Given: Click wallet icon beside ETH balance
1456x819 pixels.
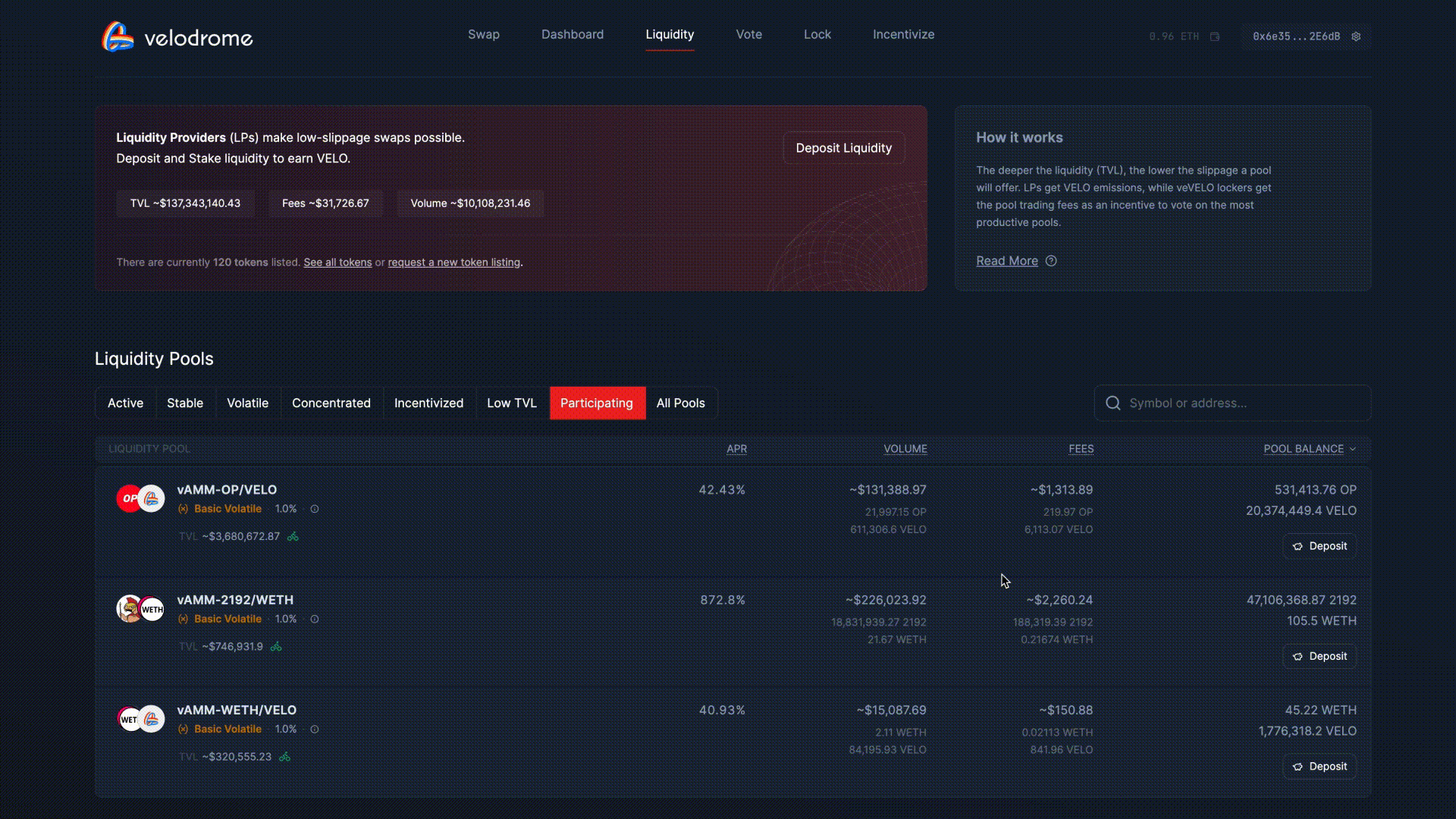Looking at the screenshot, I should point(1215,36).
